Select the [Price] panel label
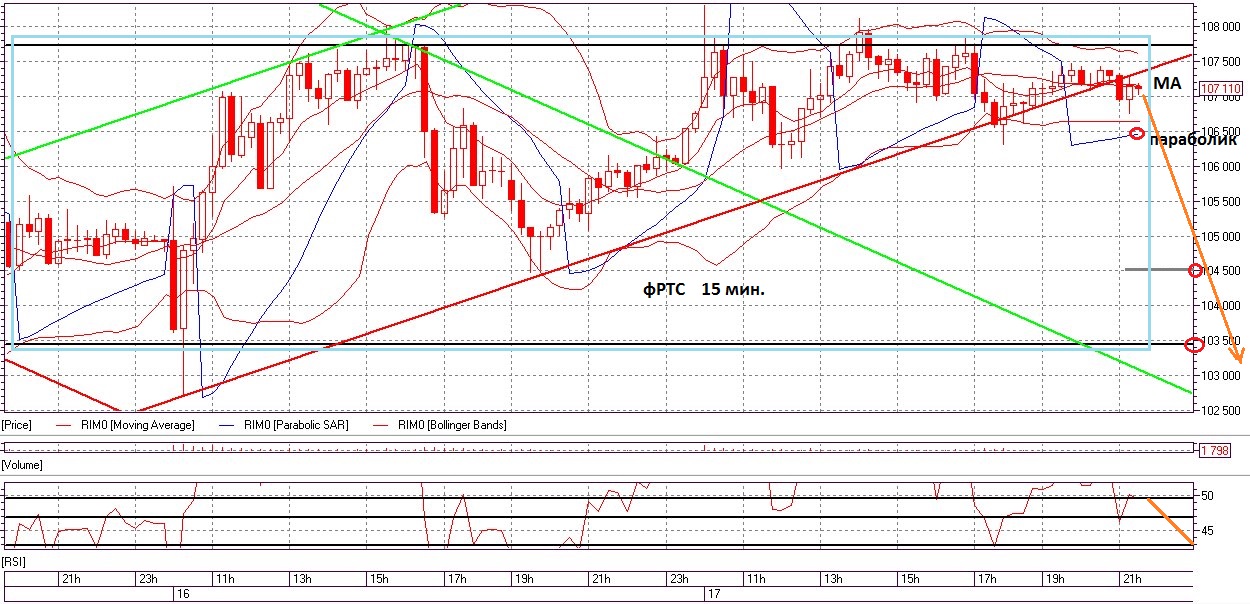Viewport: 1250px width, 604px height. 17,426
